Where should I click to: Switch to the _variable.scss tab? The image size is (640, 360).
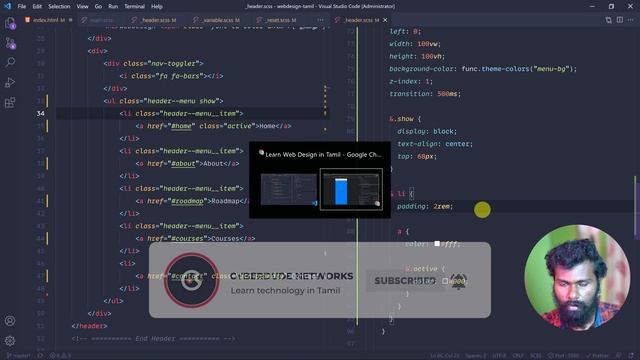pyautogui.click(x=221, y=20)
